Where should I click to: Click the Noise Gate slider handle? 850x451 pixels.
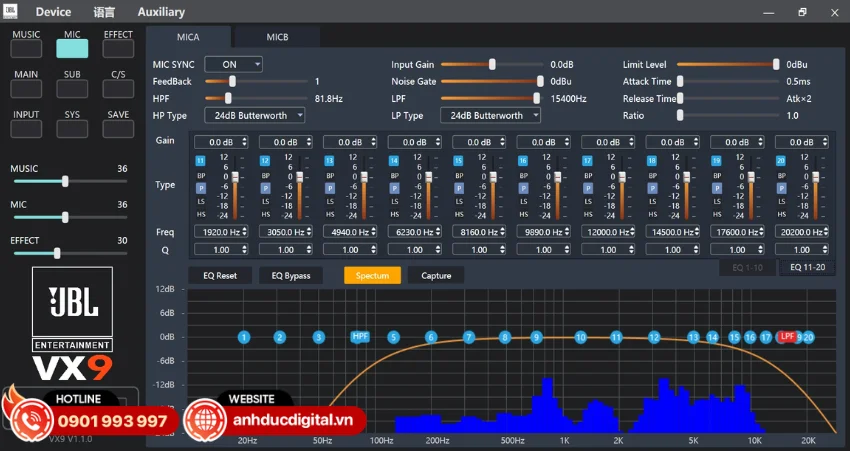point(540,81)
